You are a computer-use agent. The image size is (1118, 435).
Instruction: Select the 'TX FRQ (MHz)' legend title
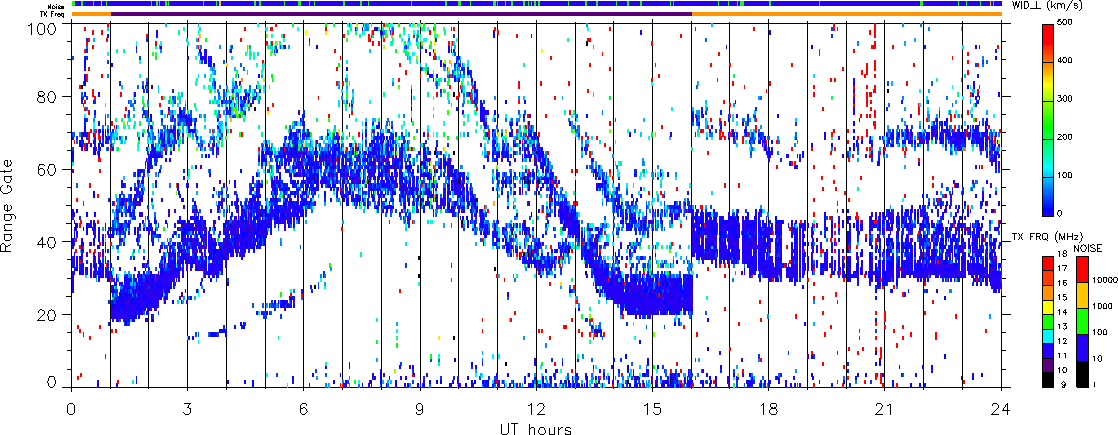(x=1047, y=236)
